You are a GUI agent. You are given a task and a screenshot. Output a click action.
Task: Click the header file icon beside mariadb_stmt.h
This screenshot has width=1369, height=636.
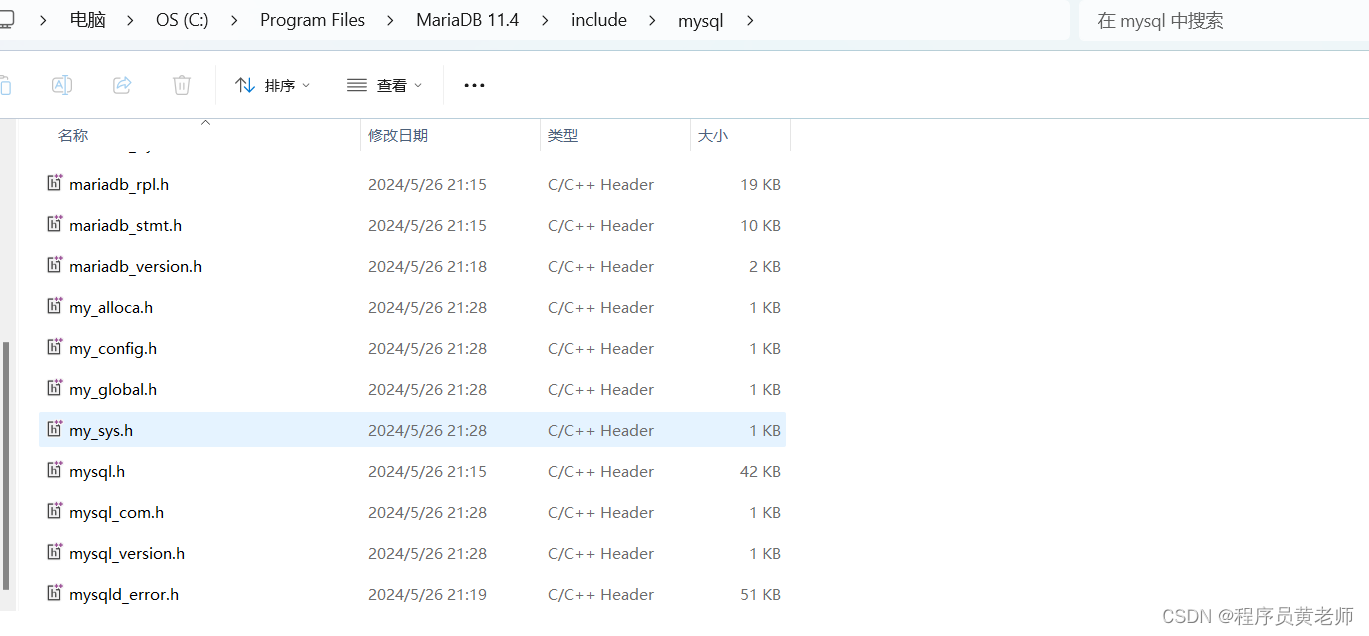55,224
